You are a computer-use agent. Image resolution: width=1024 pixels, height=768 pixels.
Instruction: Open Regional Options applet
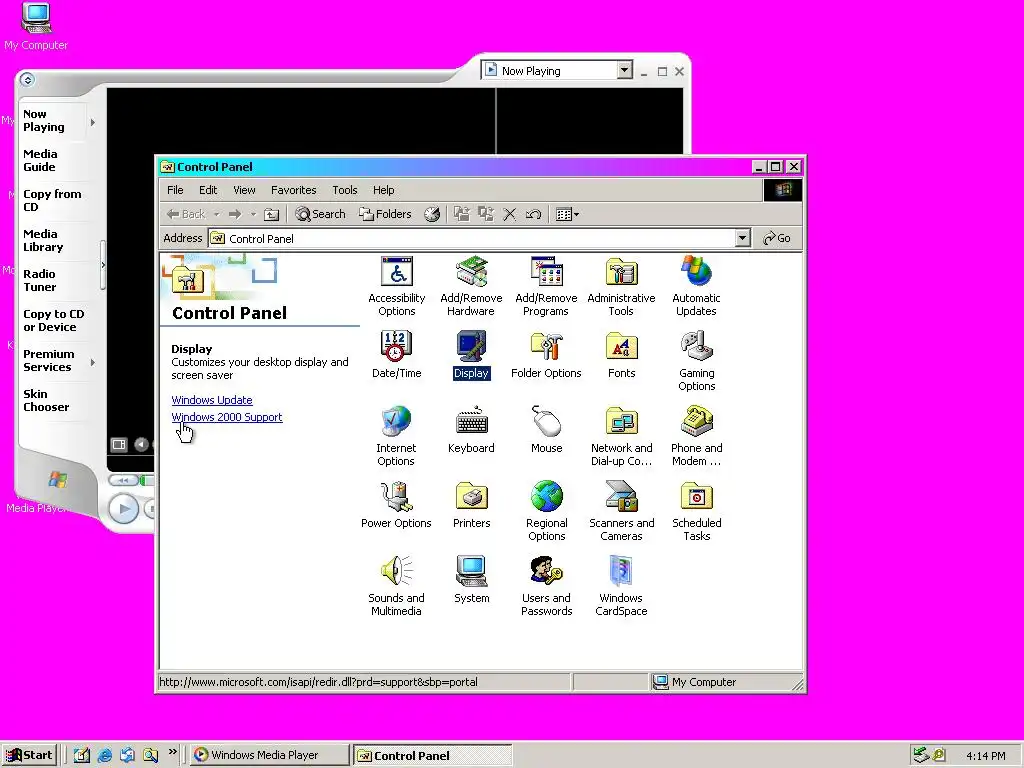point(547,511)
